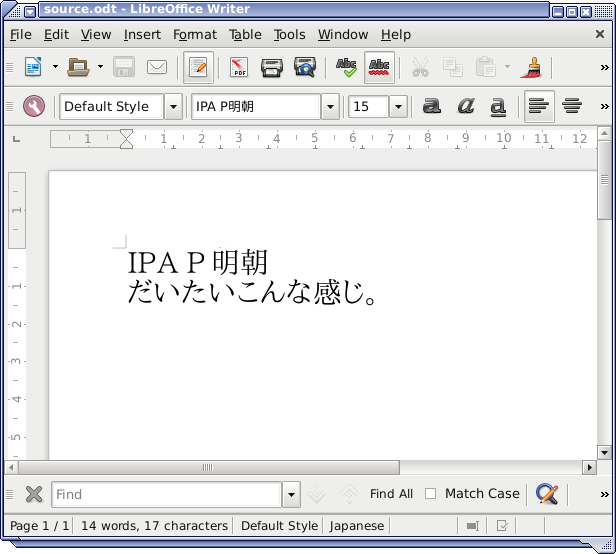Open Page Preview icon
Screen dimensions: 616x554
coord(305,67)
